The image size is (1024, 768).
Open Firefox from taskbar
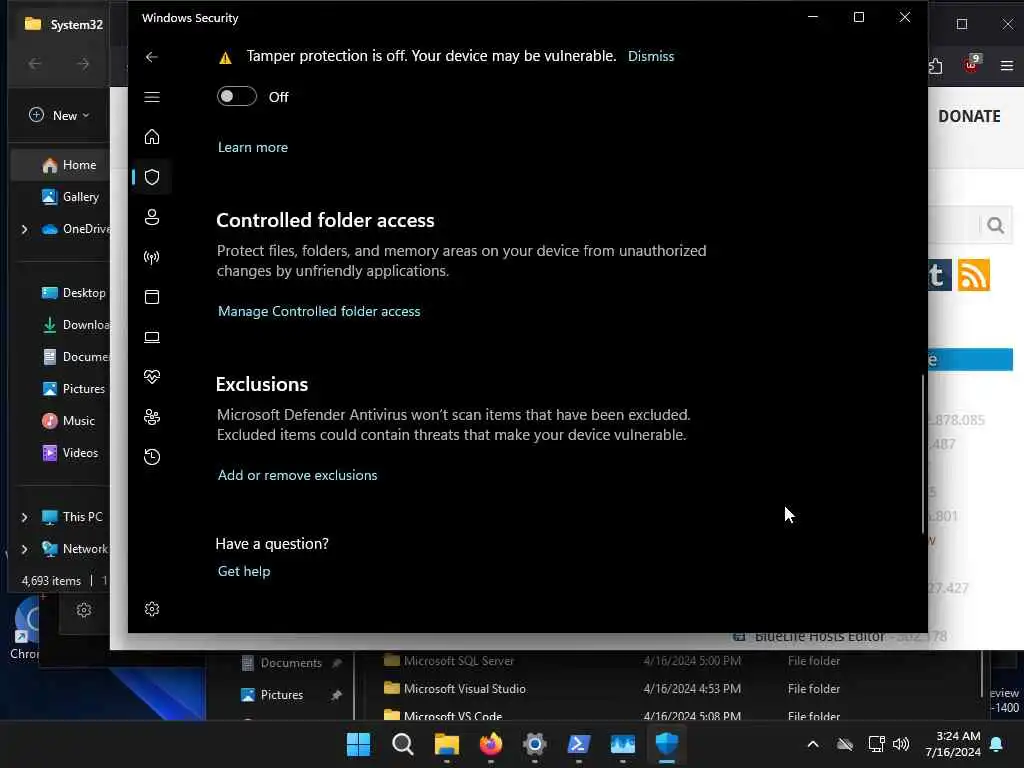[490, 744]
